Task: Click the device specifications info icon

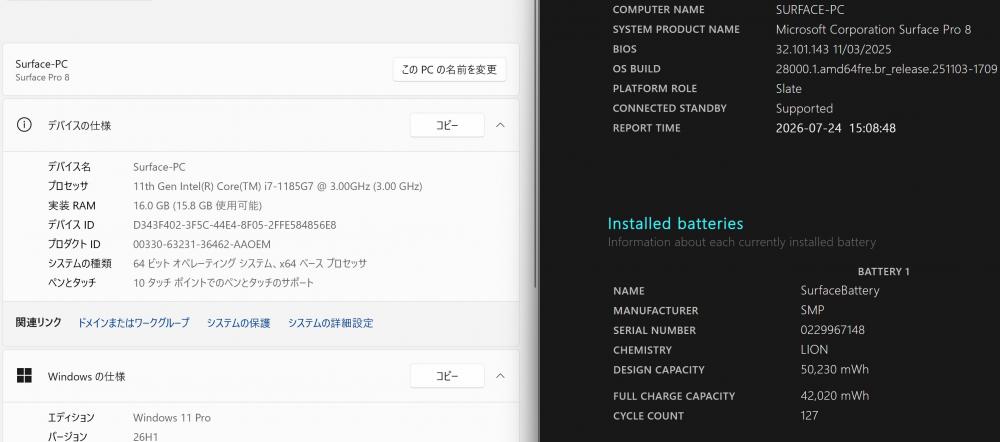Action: click(24, 125)
